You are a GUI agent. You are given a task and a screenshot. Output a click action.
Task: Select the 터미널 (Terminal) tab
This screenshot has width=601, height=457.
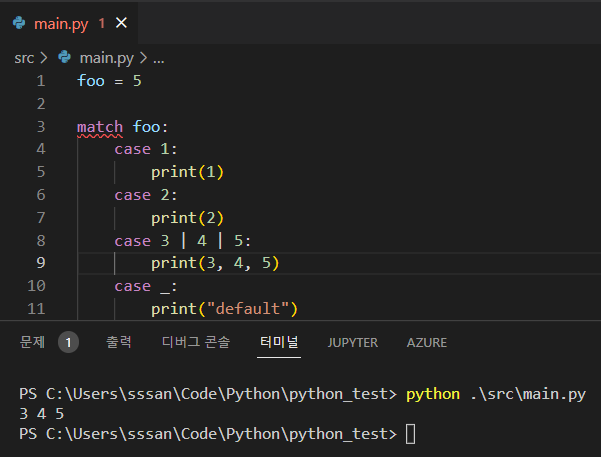click(278, 342)
